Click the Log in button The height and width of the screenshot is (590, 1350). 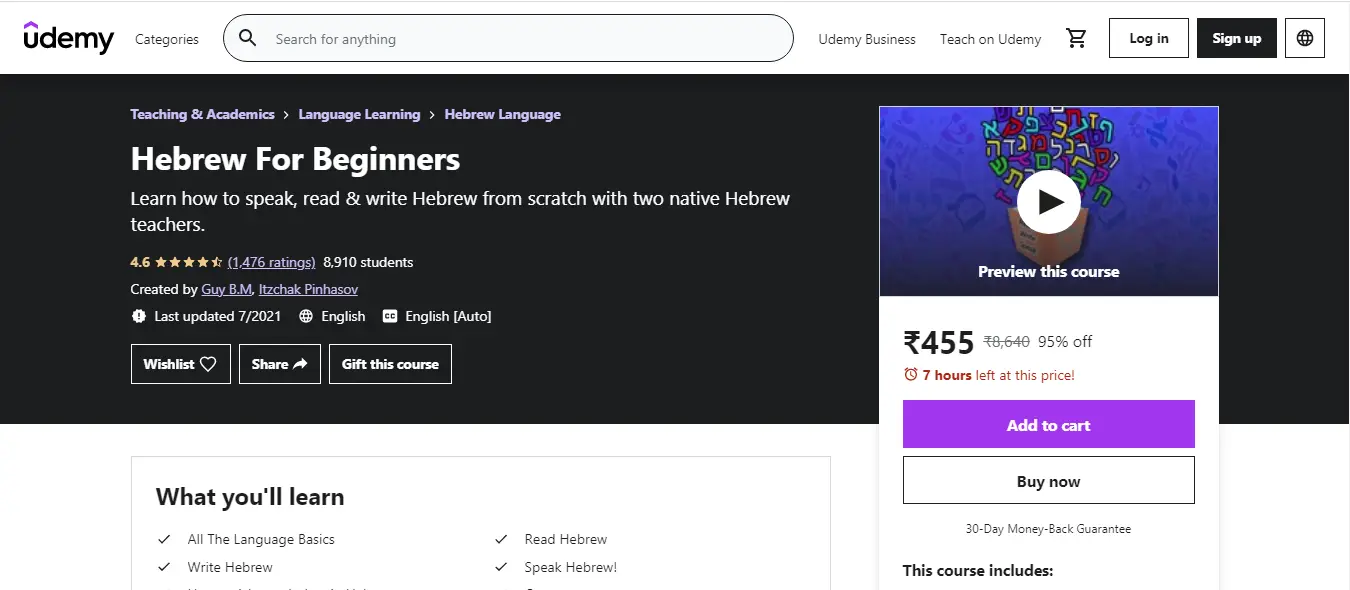coord(1148,38)
